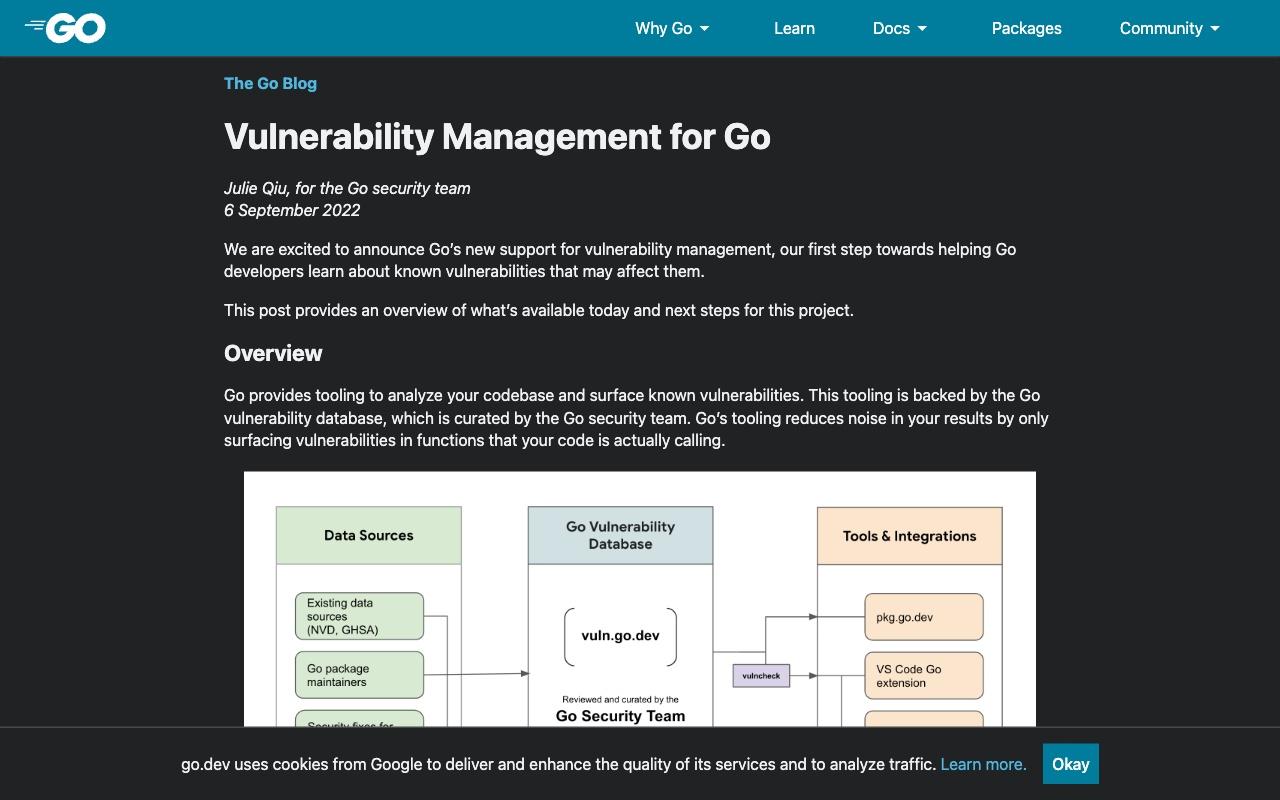
Task: Go to the Packages page
Action: 1026,28
